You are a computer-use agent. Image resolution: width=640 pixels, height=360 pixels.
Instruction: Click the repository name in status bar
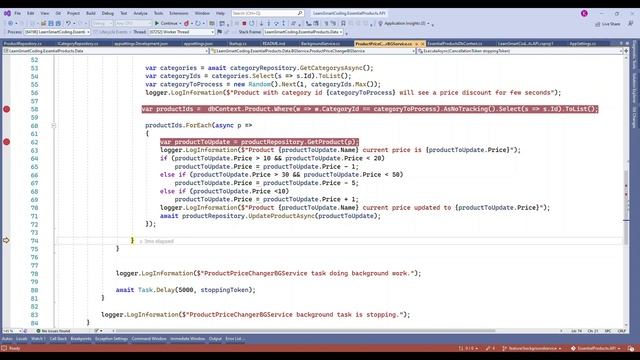(595, 349)
